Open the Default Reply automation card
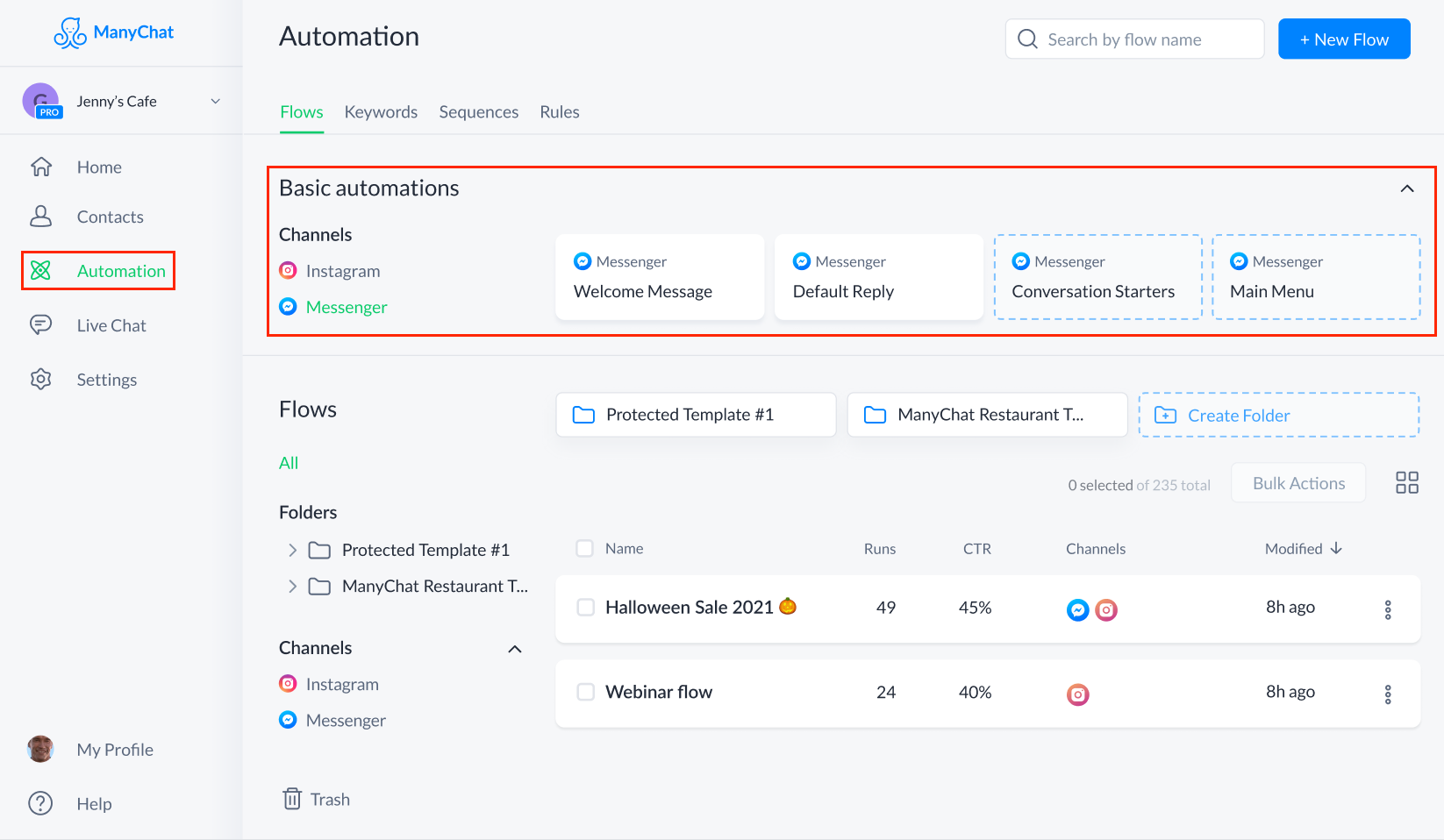1444x840 pixels. (879, 277)
